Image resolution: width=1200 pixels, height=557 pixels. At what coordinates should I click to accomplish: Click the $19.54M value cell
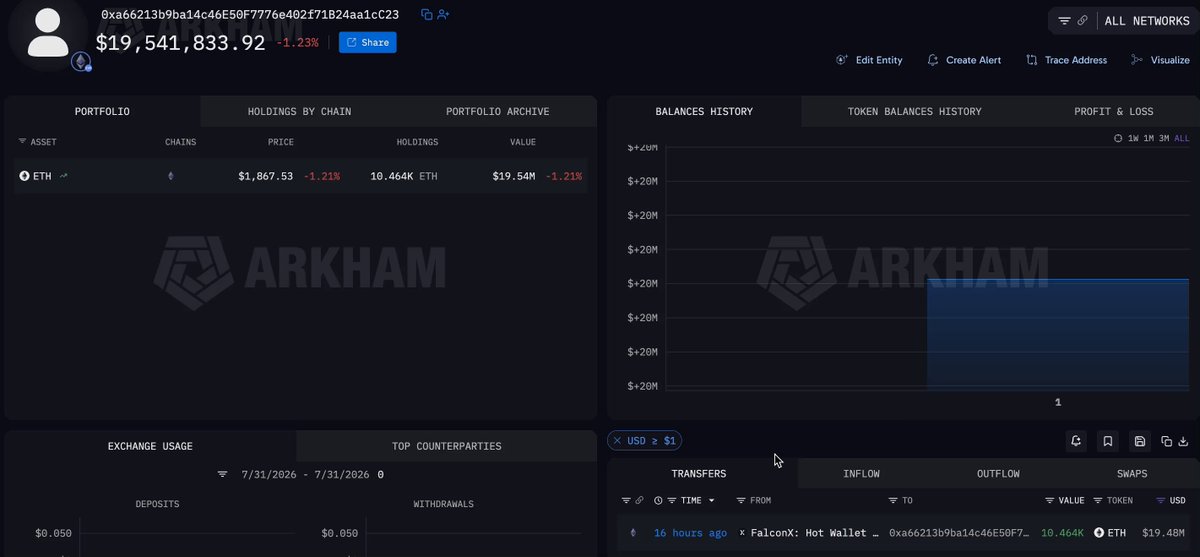(x=514, y=176)
